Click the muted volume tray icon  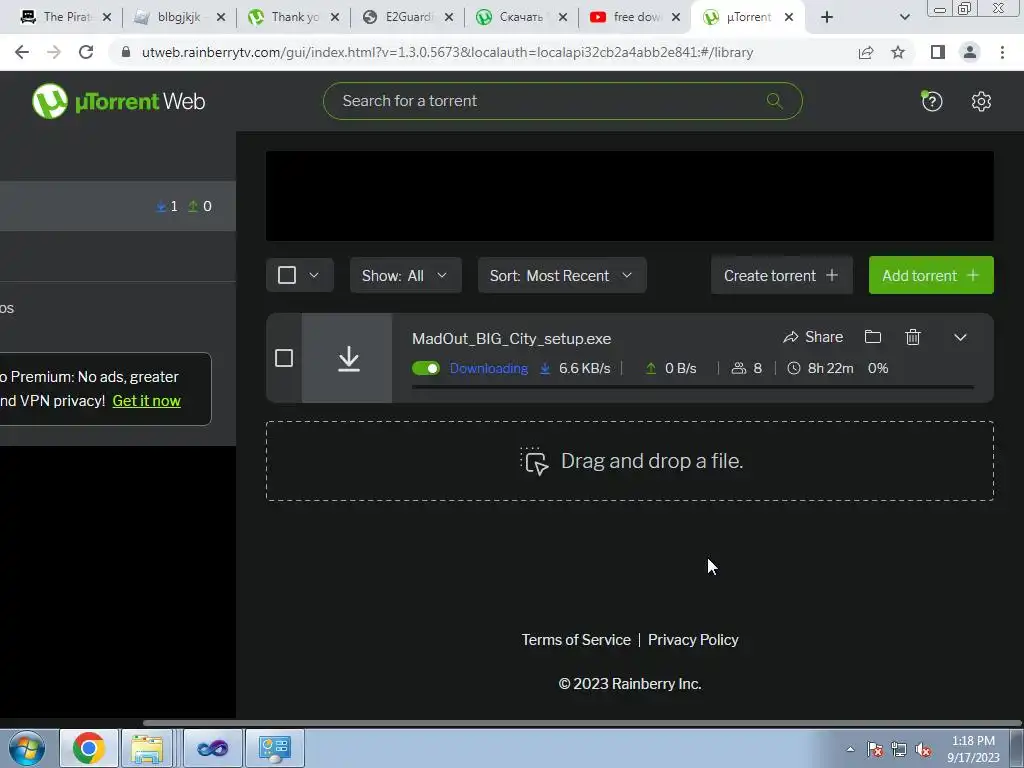[x=923, y=749]
